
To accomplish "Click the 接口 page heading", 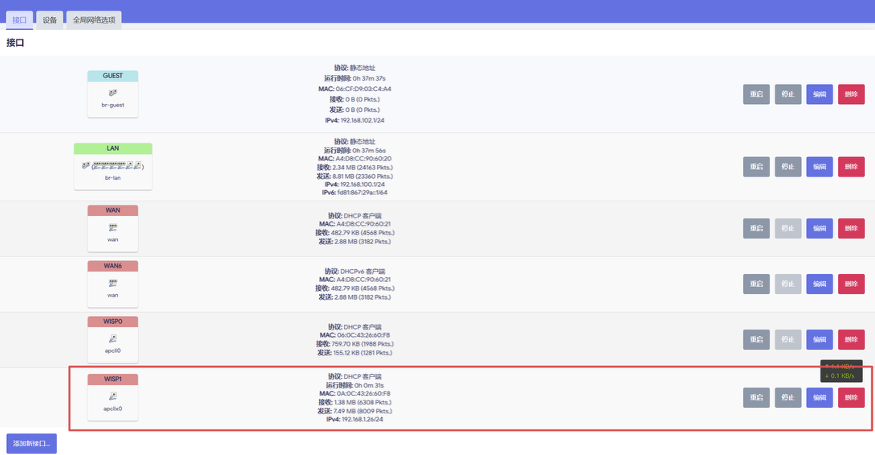I will coord(15,43).
